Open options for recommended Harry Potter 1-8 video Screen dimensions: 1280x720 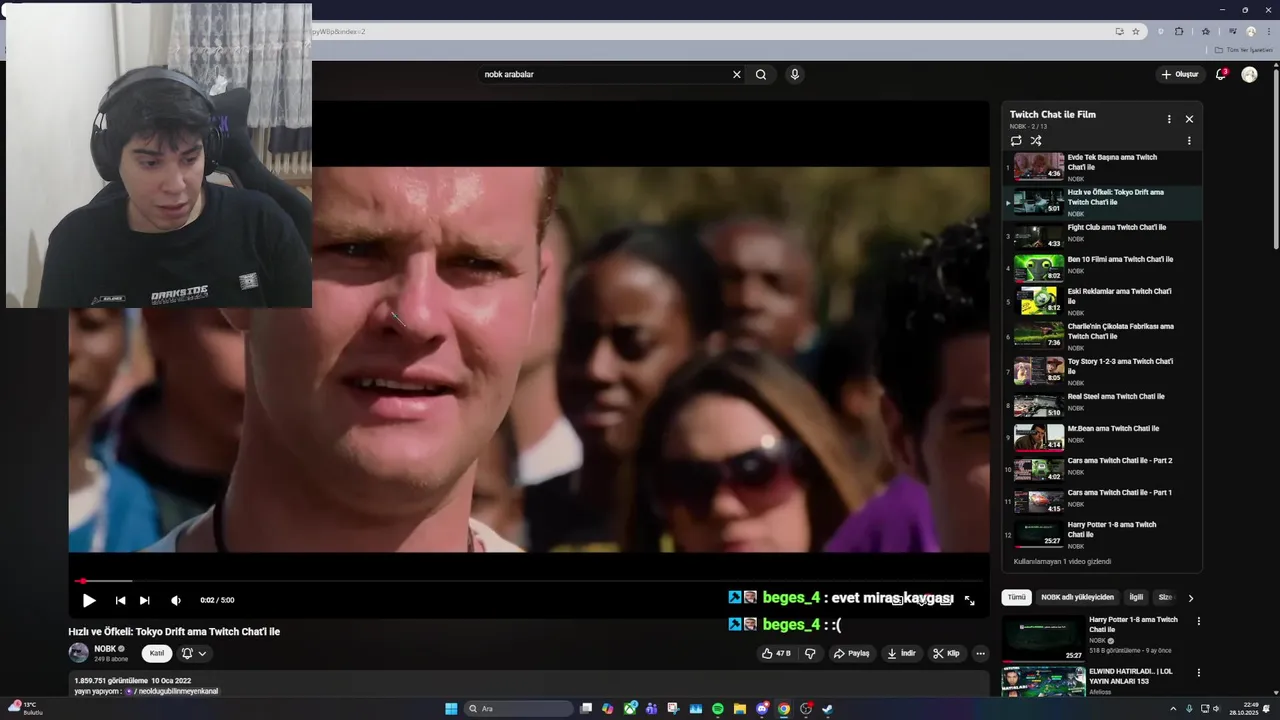click(1199, 621)
